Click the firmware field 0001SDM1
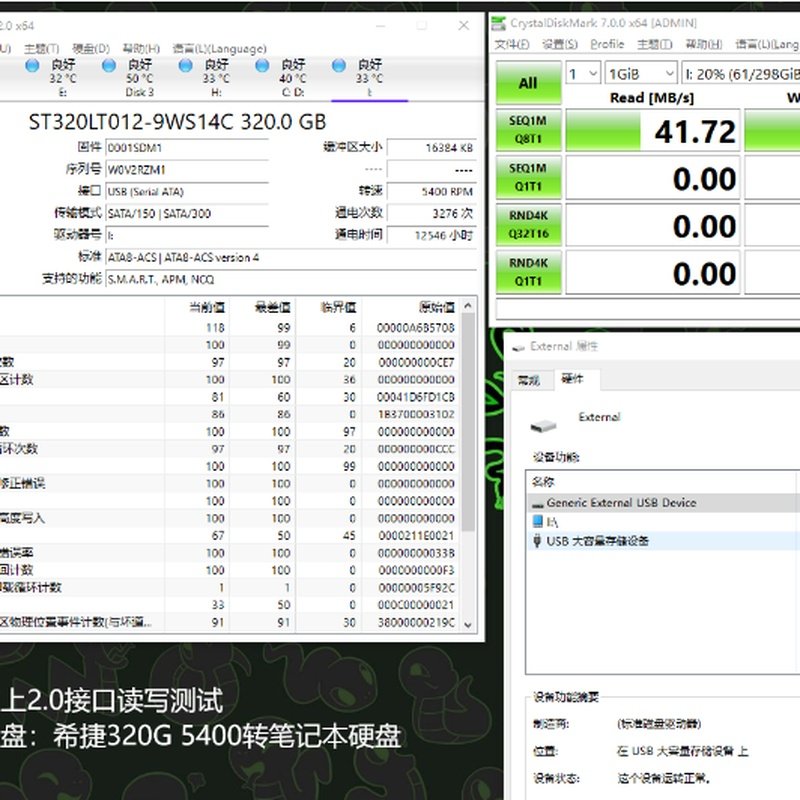Screen dimensions: 800x800 (x=187, y=148)
